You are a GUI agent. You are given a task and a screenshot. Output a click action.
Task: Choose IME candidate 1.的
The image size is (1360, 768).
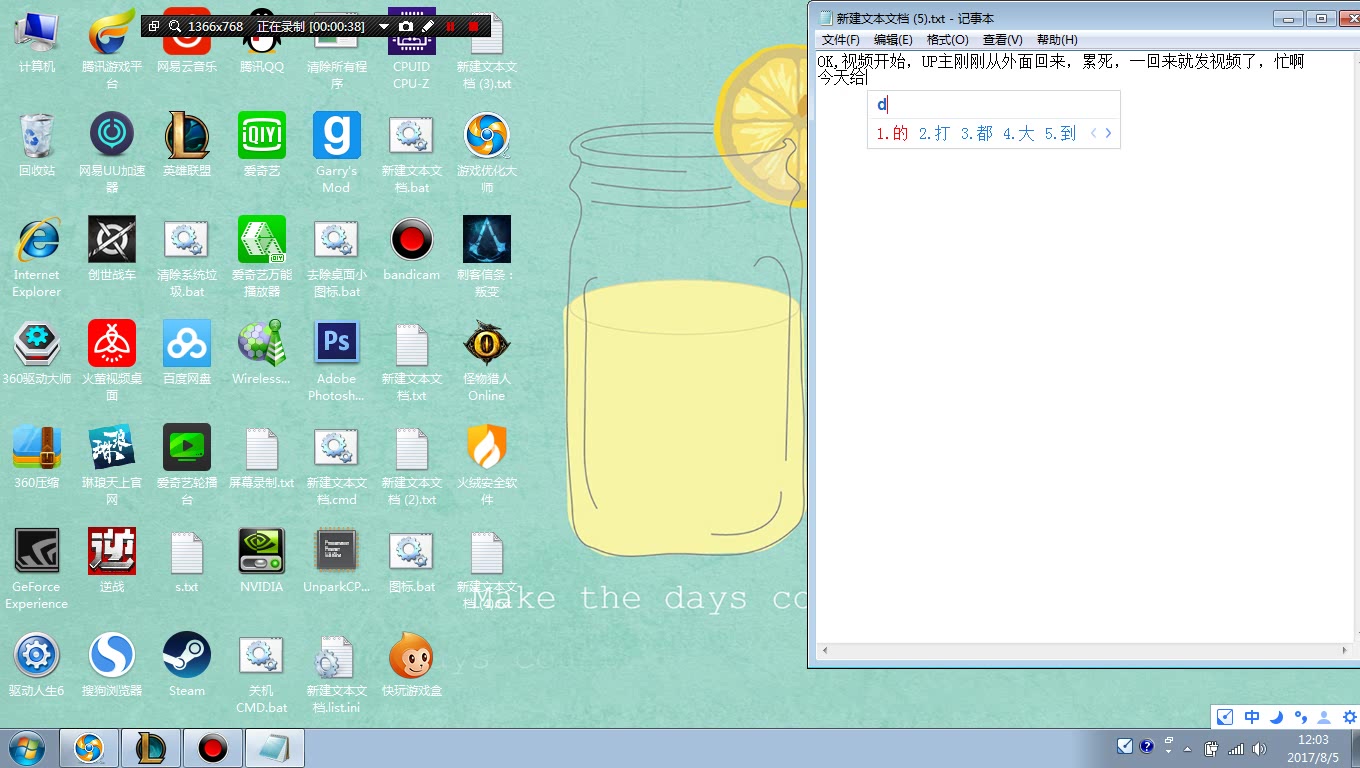(x=892, y=133)
